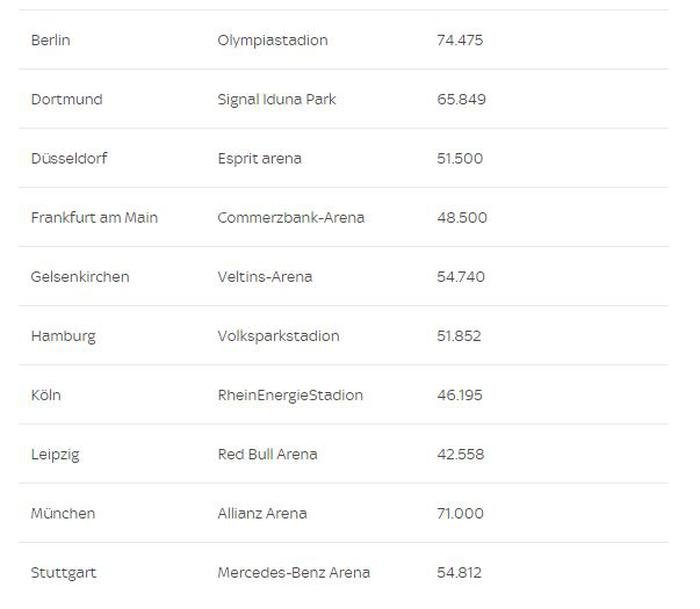Screen dimensions: 700x609
Task: Select the Volksparkstadion stadium name
Action: tap(278, 335)
